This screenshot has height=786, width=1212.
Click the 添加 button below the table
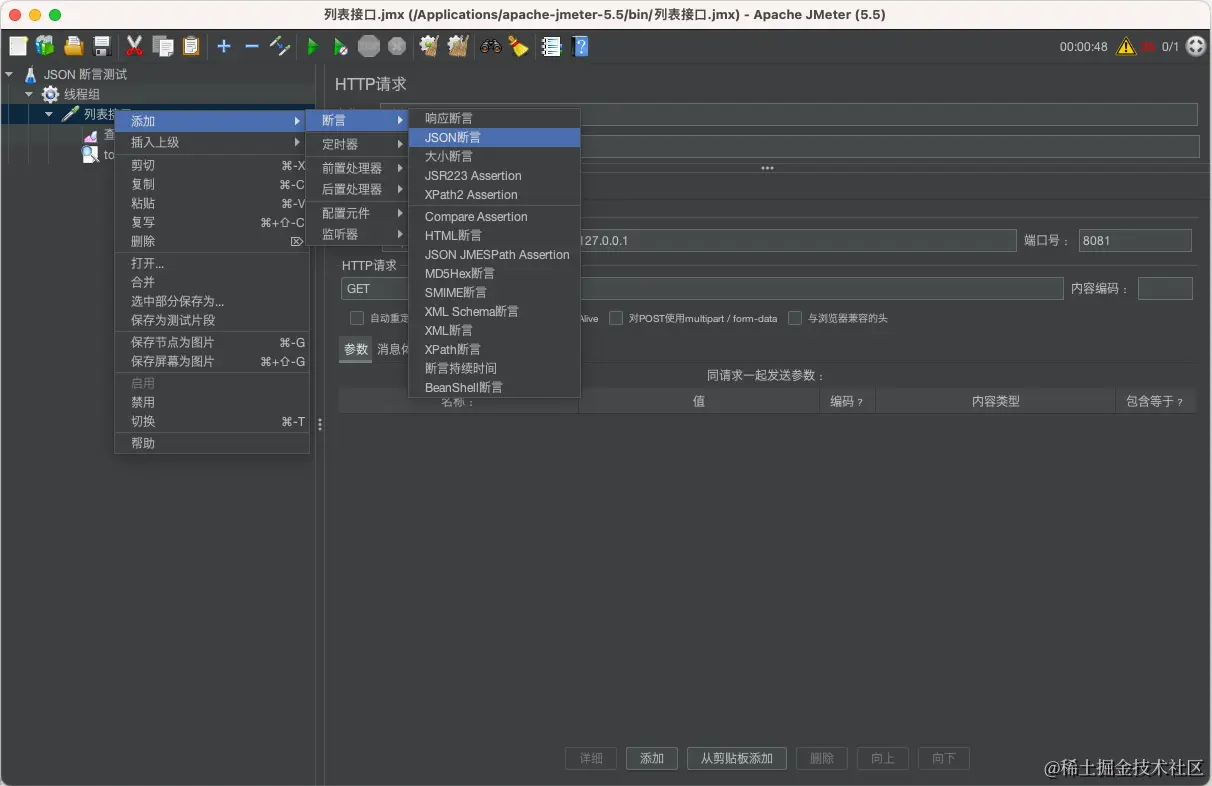pos(652,758)
